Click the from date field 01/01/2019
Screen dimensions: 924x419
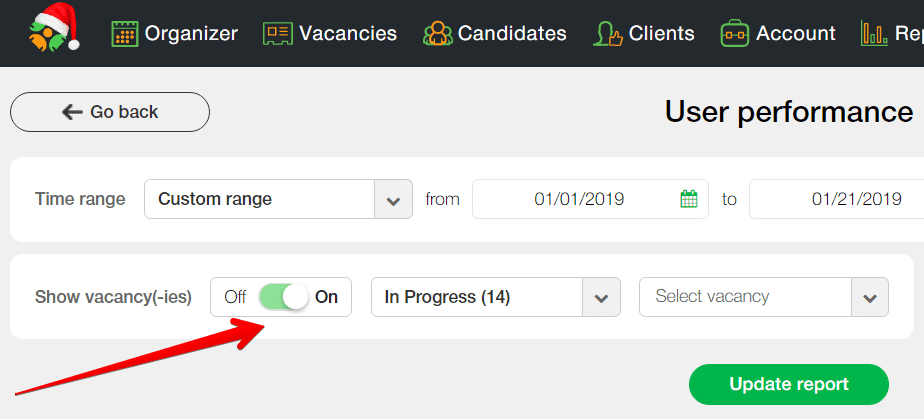point(579,199)
